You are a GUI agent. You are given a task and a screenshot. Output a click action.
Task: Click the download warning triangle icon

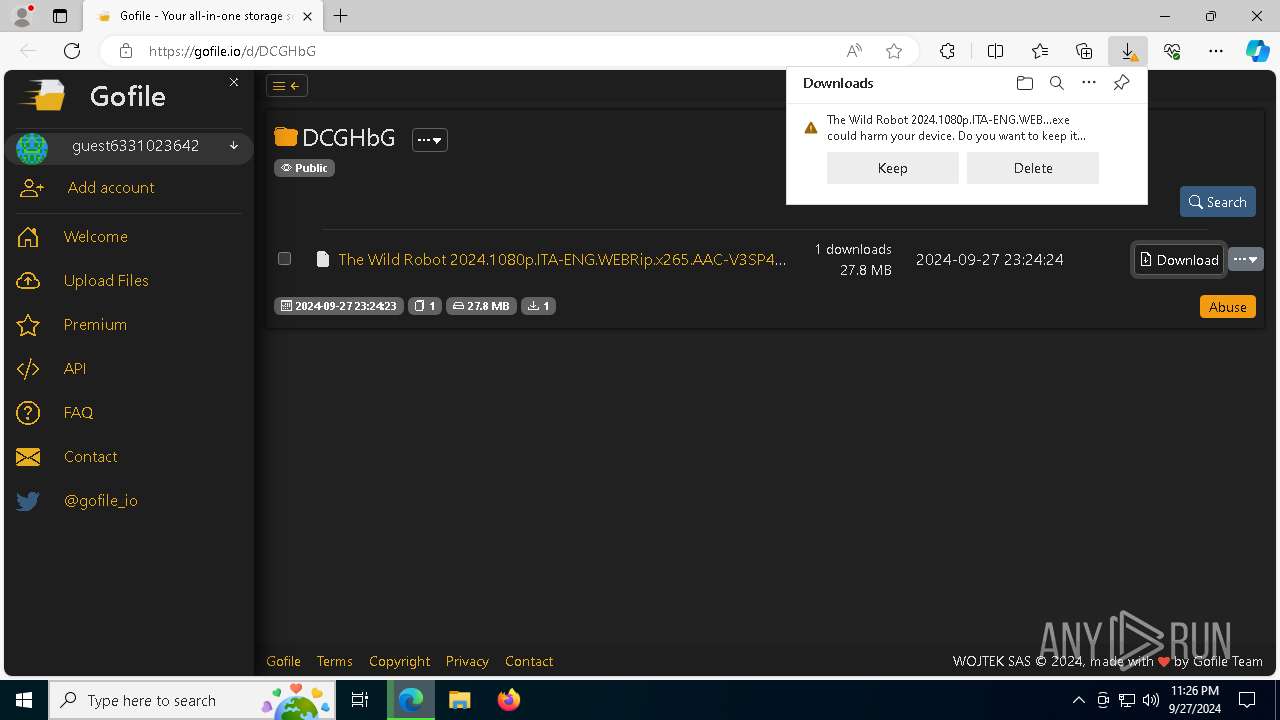811,128
